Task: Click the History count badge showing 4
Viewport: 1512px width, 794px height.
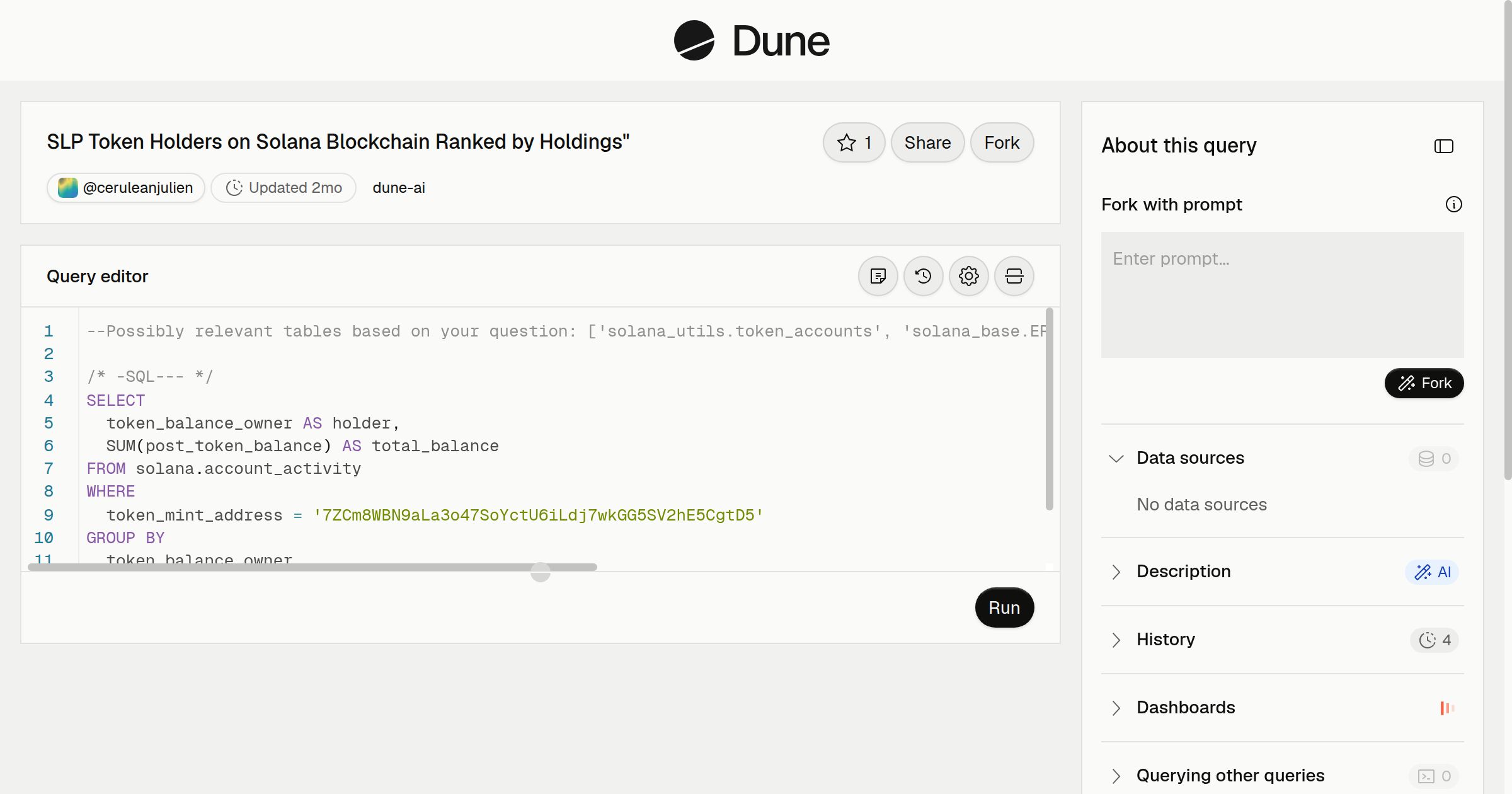Action: pyautogui.click(x=1435, y=640)
